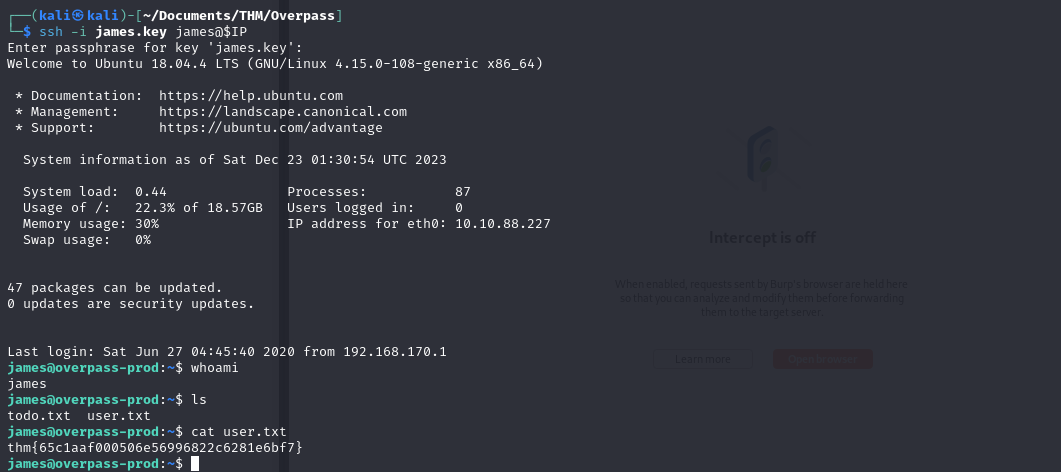1061x472 pixels.
Task: Click the whoami command text
Action: [x=215, y=368]
